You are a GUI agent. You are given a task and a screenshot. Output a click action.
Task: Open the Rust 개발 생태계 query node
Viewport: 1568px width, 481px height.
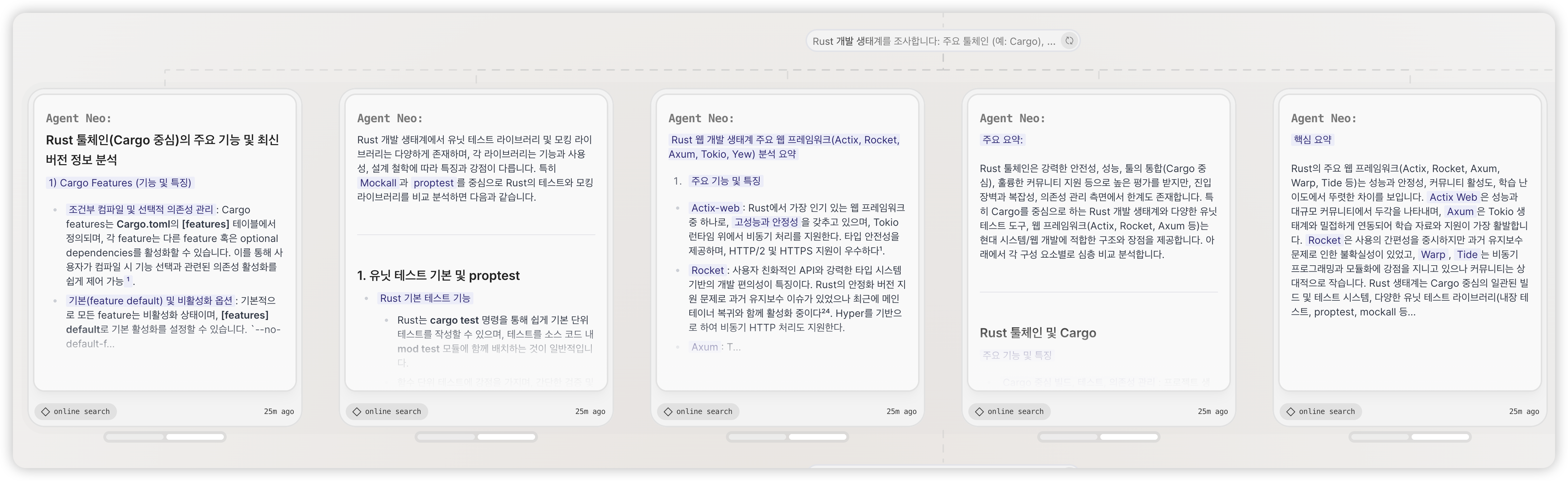tap(934, 41)
